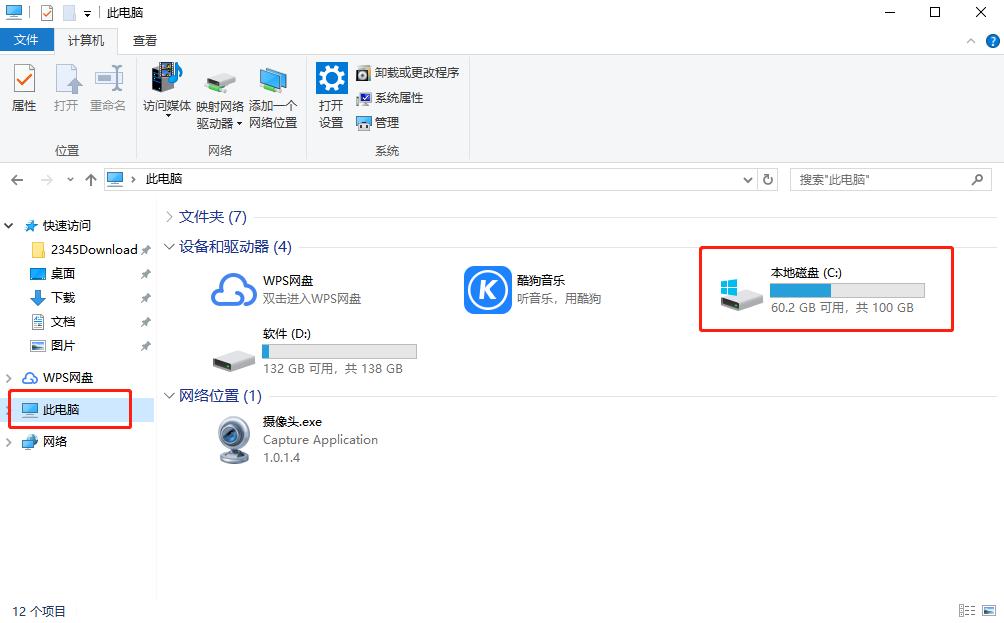The image size is (1004, 623).
Task: Open 摄像头.exe under 网络位置
Action: point(233,438)
